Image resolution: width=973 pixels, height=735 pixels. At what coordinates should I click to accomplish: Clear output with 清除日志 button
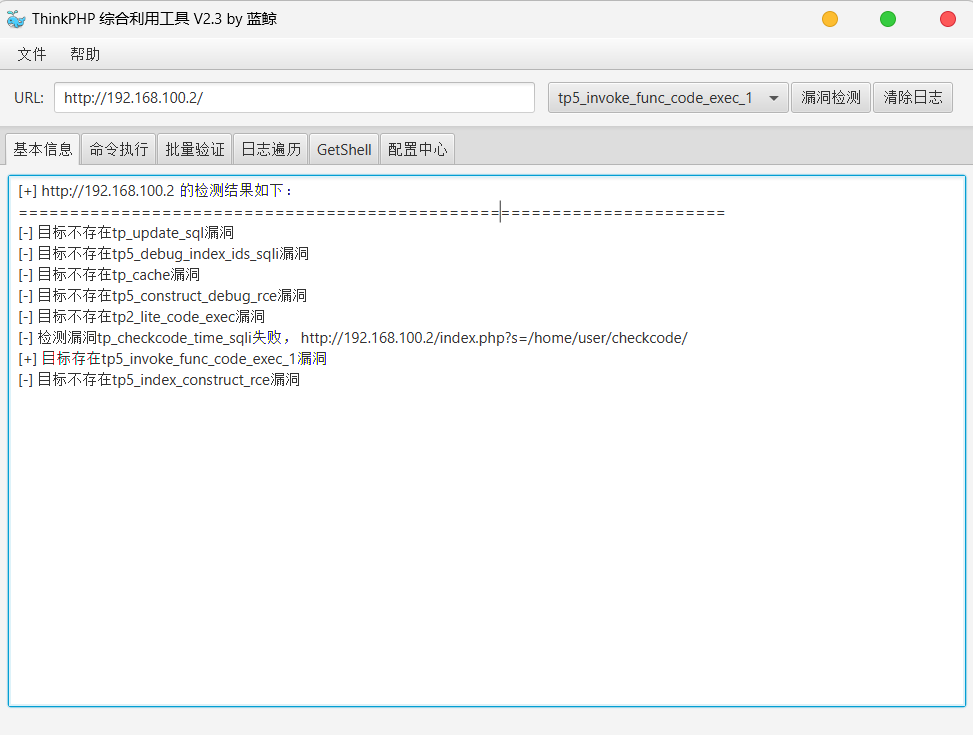[x=913, y=97]
